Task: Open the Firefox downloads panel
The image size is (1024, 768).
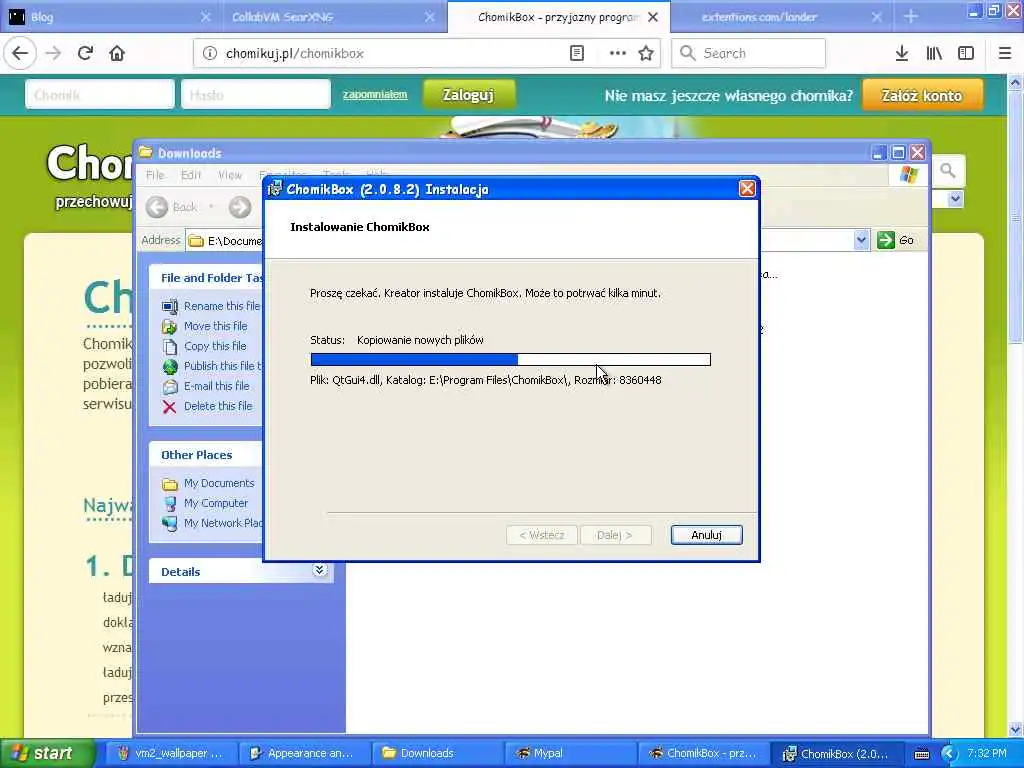Action: (x=902, y=54)
